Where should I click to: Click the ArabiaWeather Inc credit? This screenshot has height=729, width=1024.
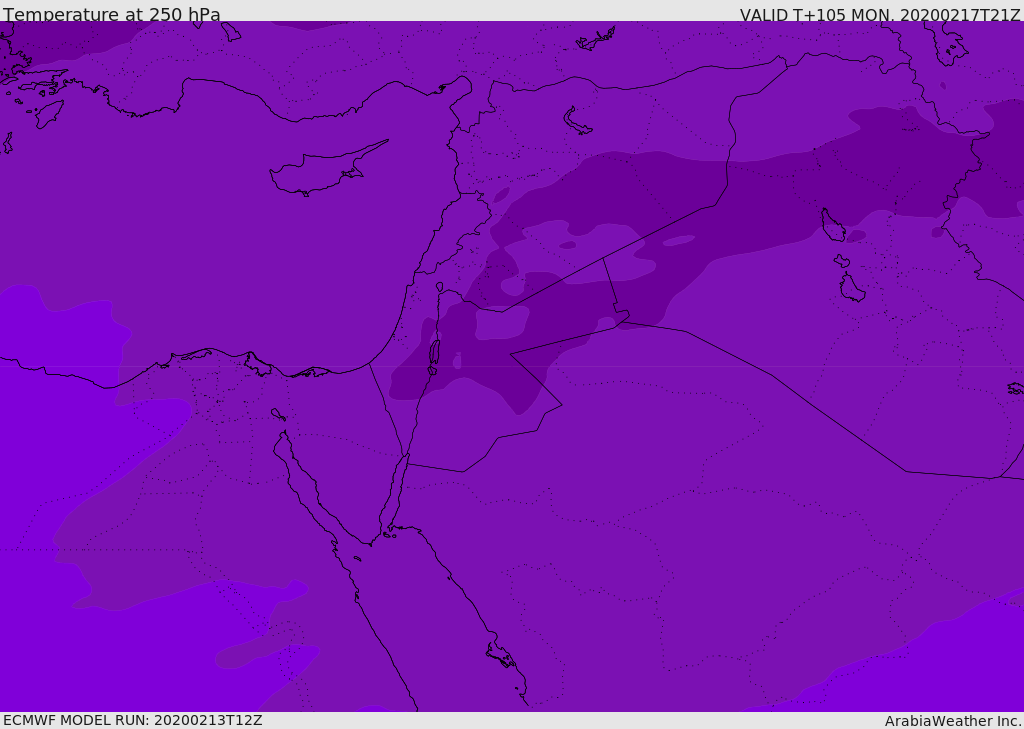[x=952, y=721]
